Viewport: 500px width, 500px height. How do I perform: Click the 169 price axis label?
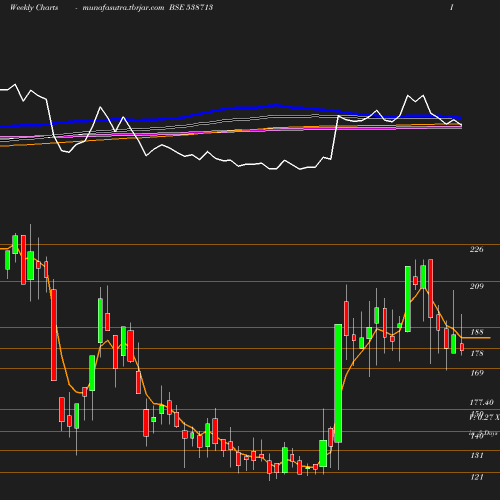(477, 373)
